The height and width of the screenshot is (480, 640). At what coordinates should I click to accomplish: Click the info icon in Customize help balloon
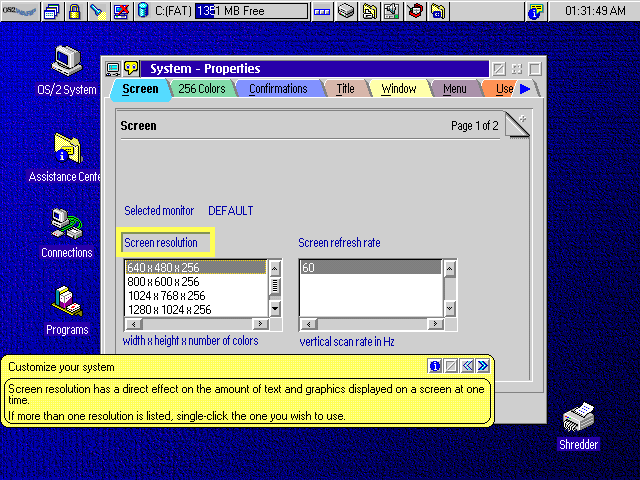tap(435, 366)
